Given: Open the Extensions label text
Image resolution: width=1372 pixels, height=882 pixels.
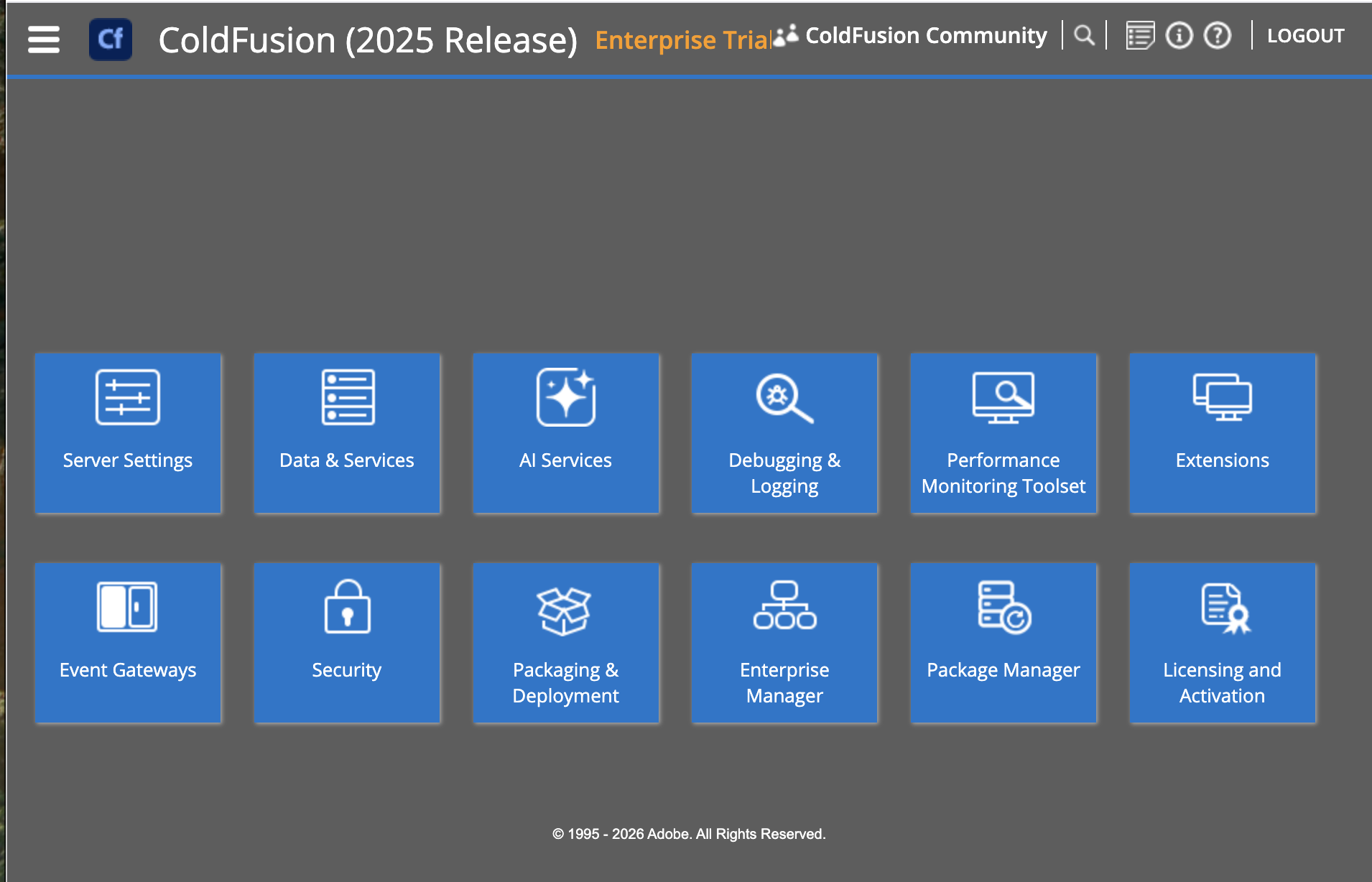Looking at the screenshot, I should pos(1223,460).
